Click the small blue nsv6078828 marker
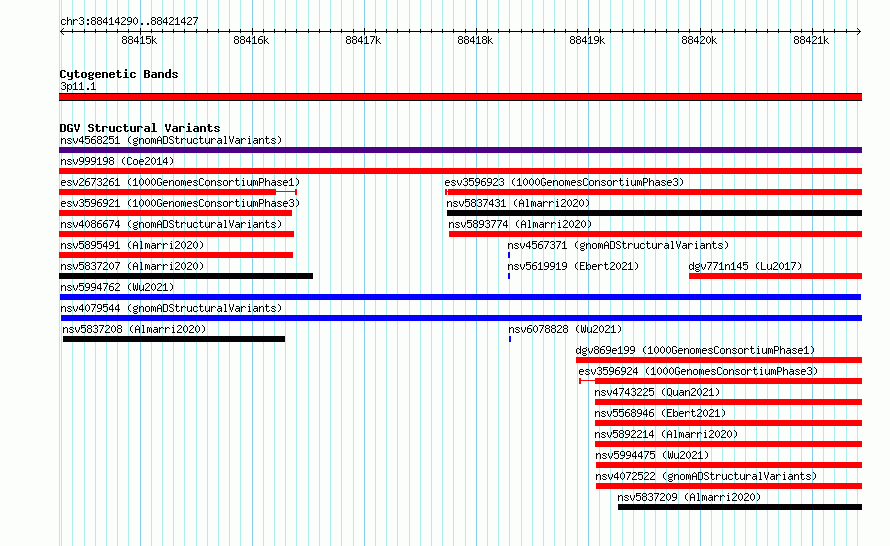890x546 pixels. point(510,339)
